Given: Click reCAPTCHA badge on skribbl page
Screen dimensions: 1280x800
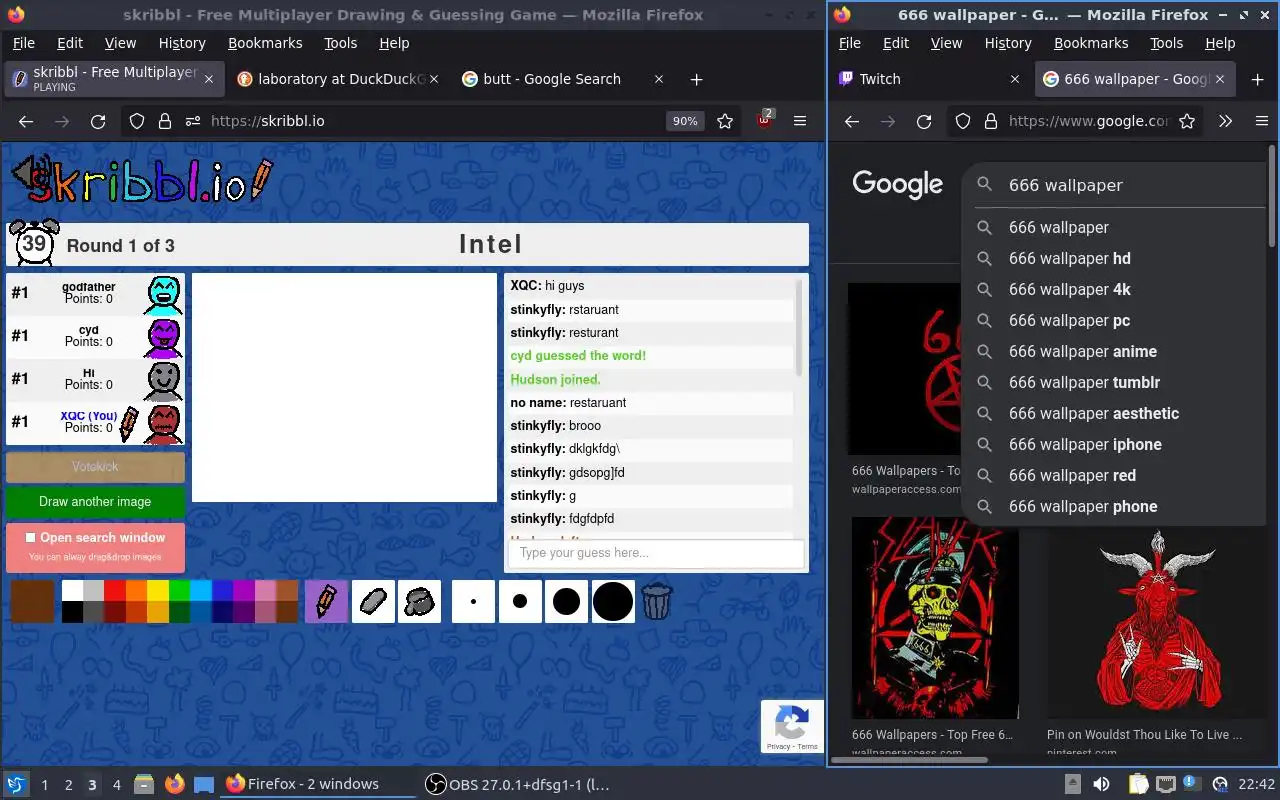Looking at the screenshot, I should point(792,727).
